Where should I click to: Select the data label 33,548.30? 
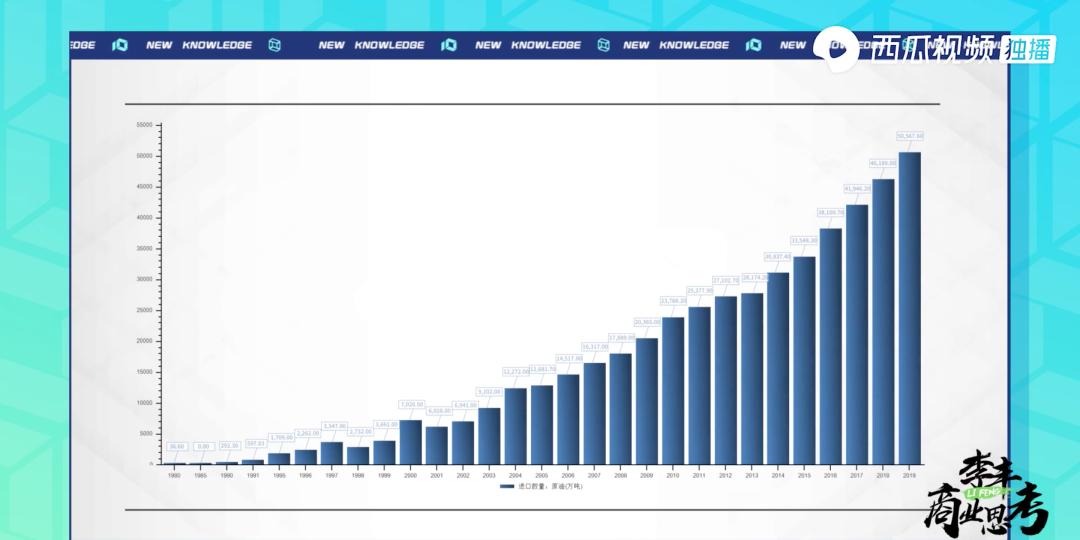(804, 240)
